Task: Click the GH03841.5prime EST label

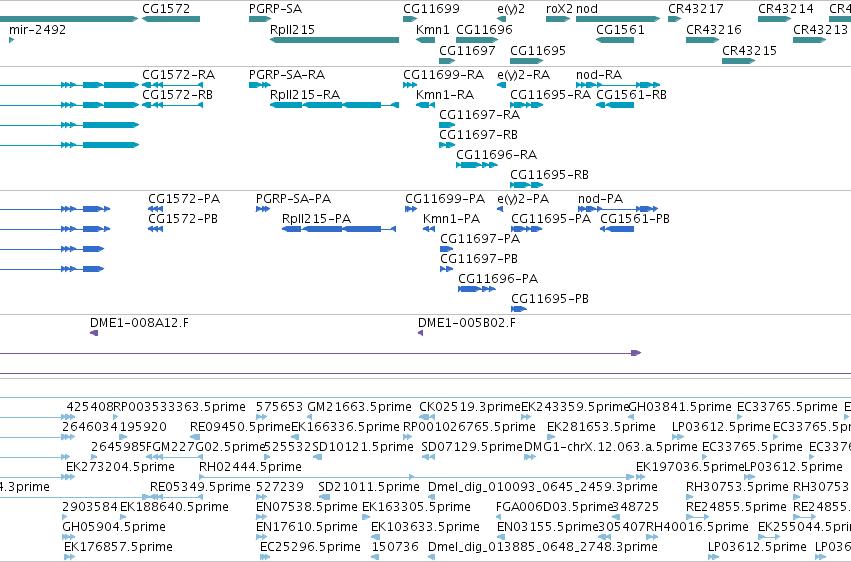Action: (680, 406)
